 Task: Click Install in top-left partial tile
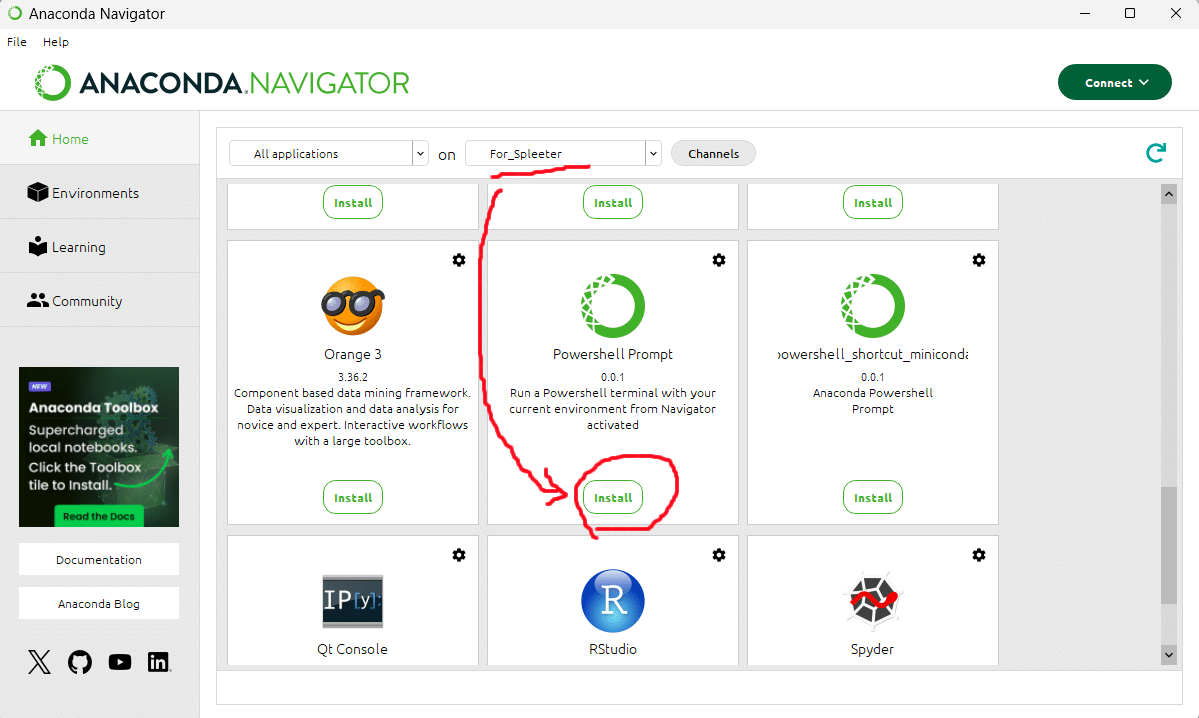tap(353, 203)
